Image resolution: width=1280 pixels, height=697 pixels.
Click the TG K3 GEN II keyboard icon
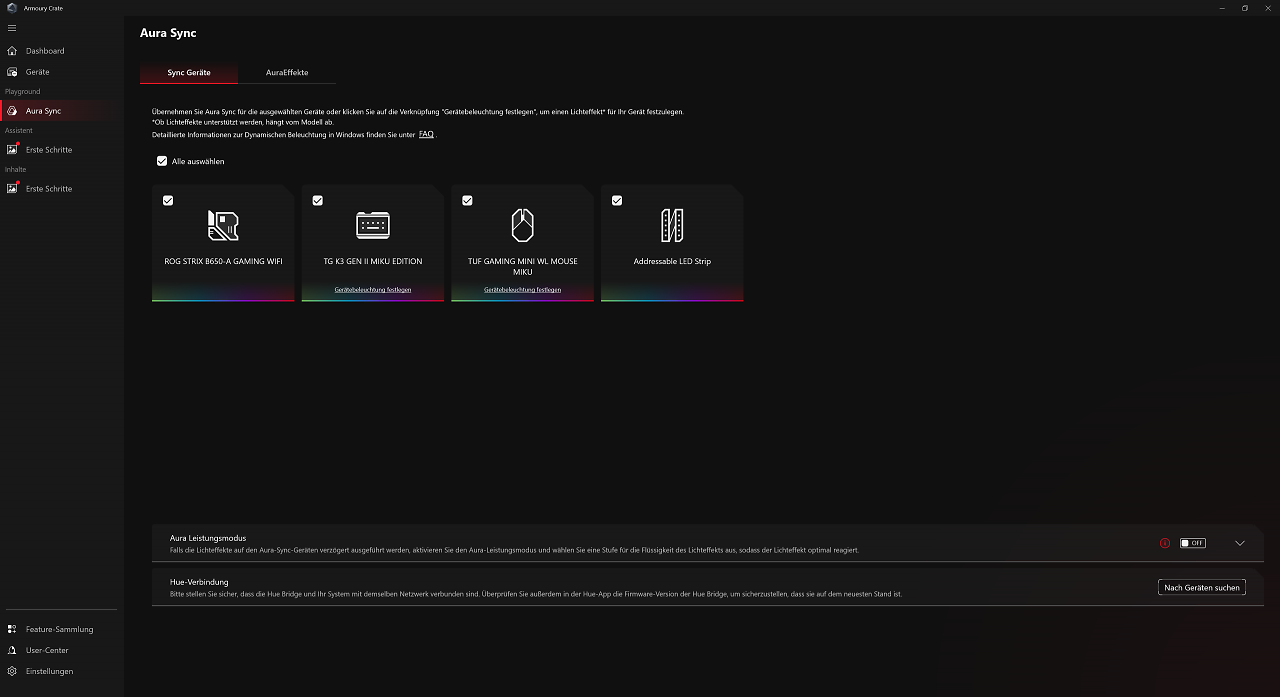click(373, 225)
